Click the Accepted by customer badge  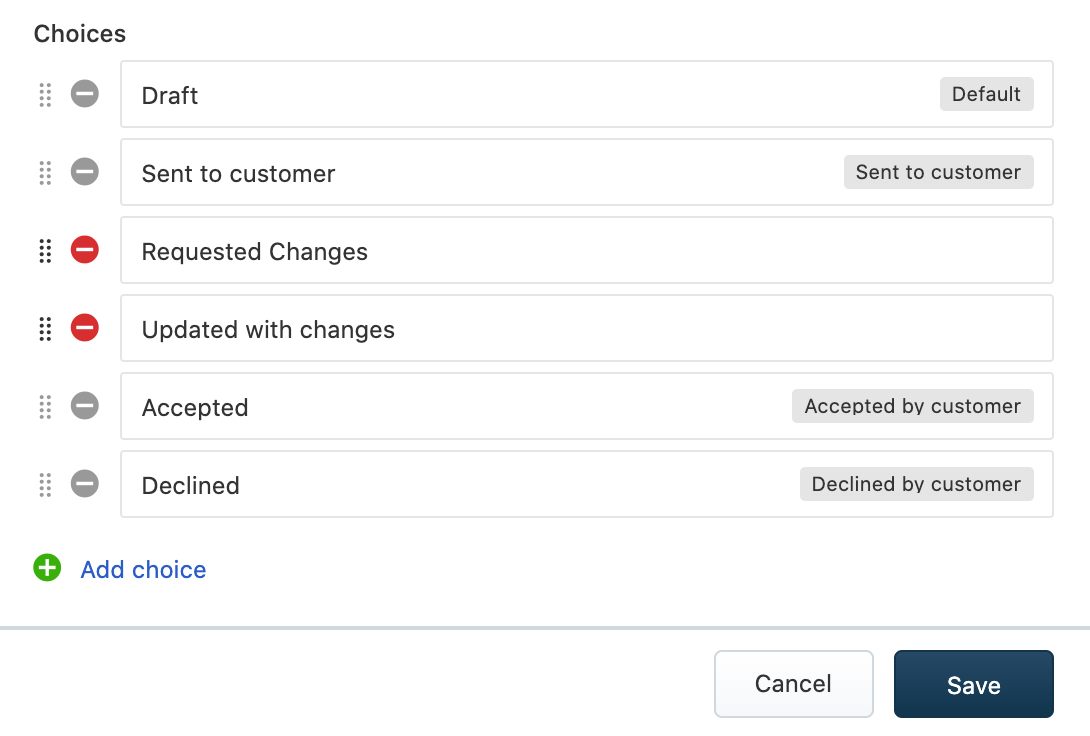[x=912, y=406]
